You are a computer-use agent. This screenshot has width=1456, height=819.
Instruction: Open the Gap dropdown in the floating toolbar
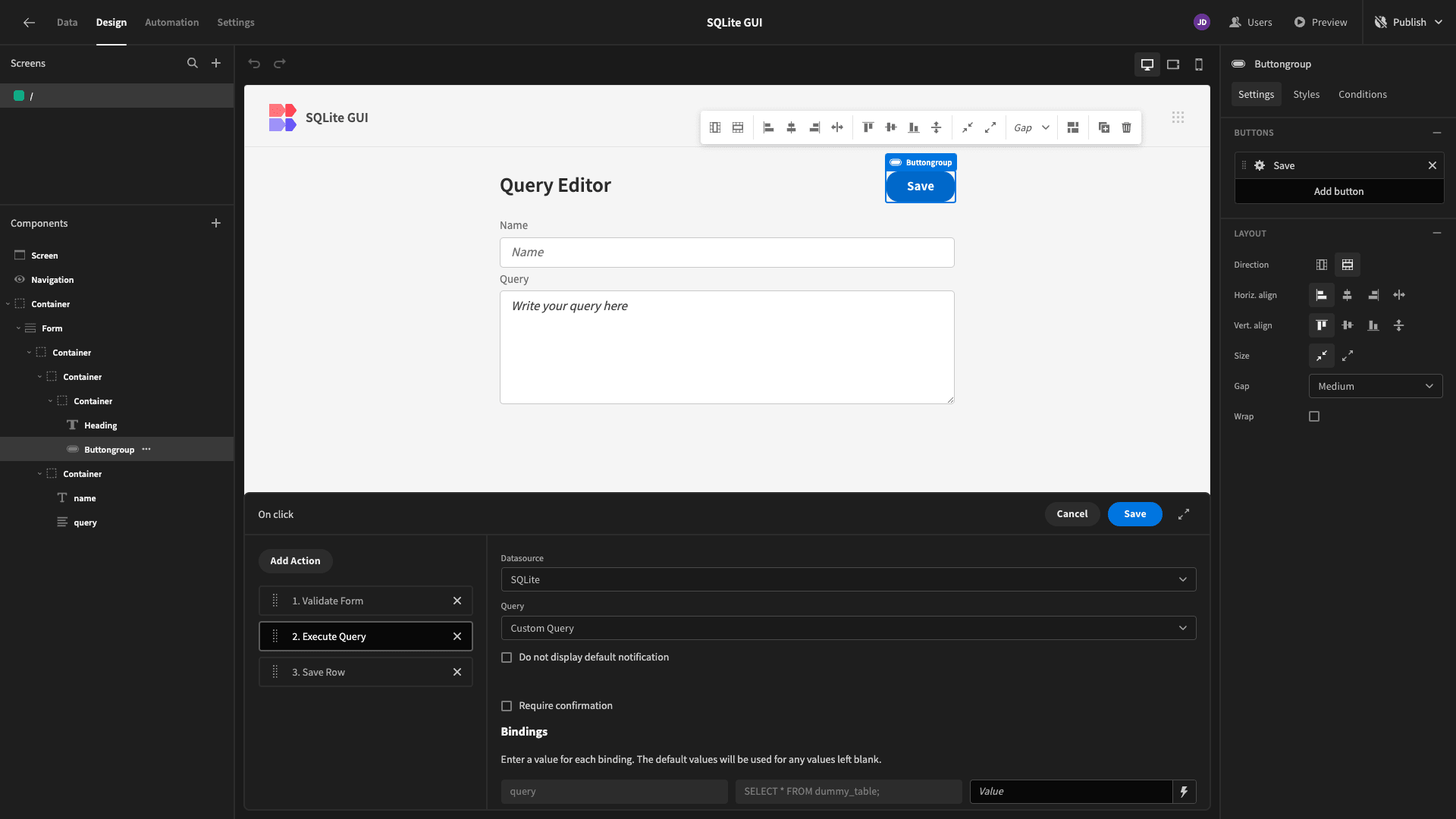(x=1031, y=127)
